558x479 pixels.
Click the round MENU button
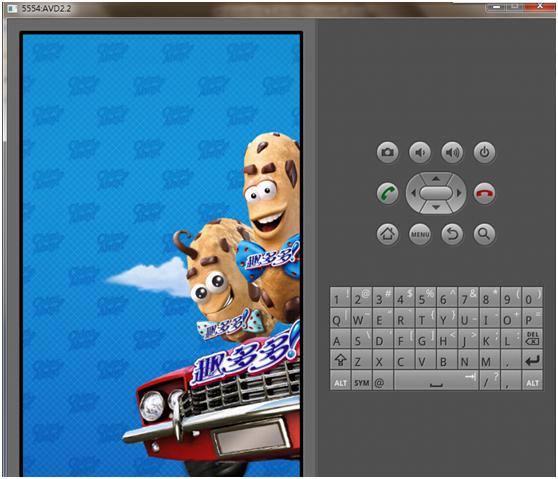coord(420,234)
